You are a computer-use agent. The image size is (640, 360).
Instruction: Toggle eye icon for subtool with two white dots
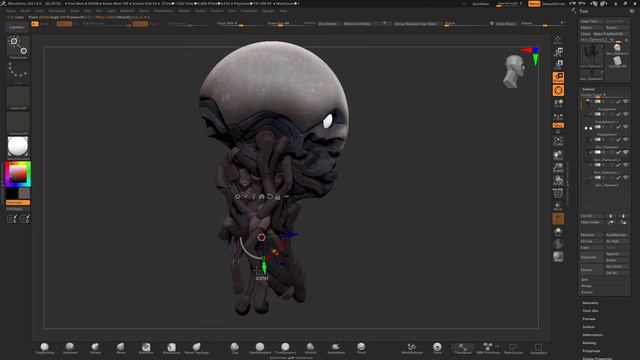[626, 127]
